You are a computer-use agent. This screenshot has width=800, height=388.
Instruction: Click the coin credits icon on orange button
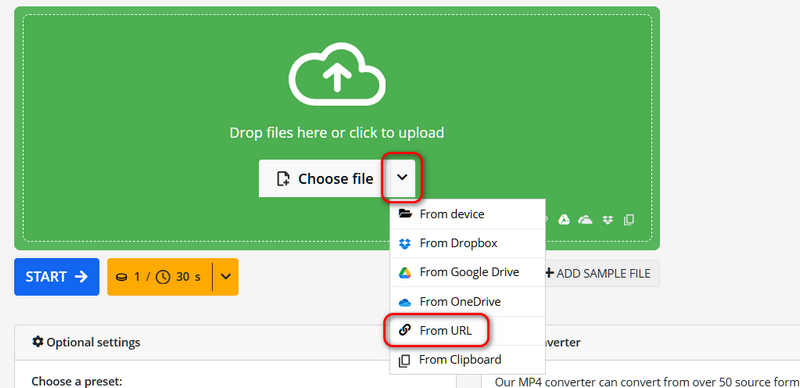121,277
